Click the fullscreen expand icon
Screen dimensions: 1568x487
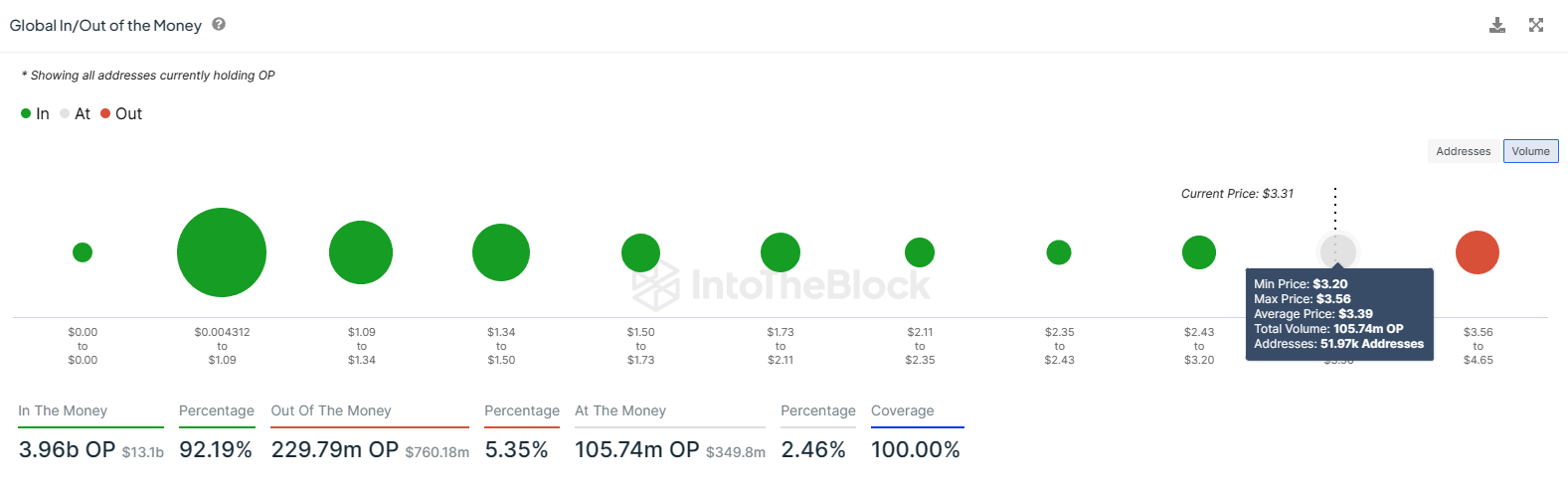1536,25
